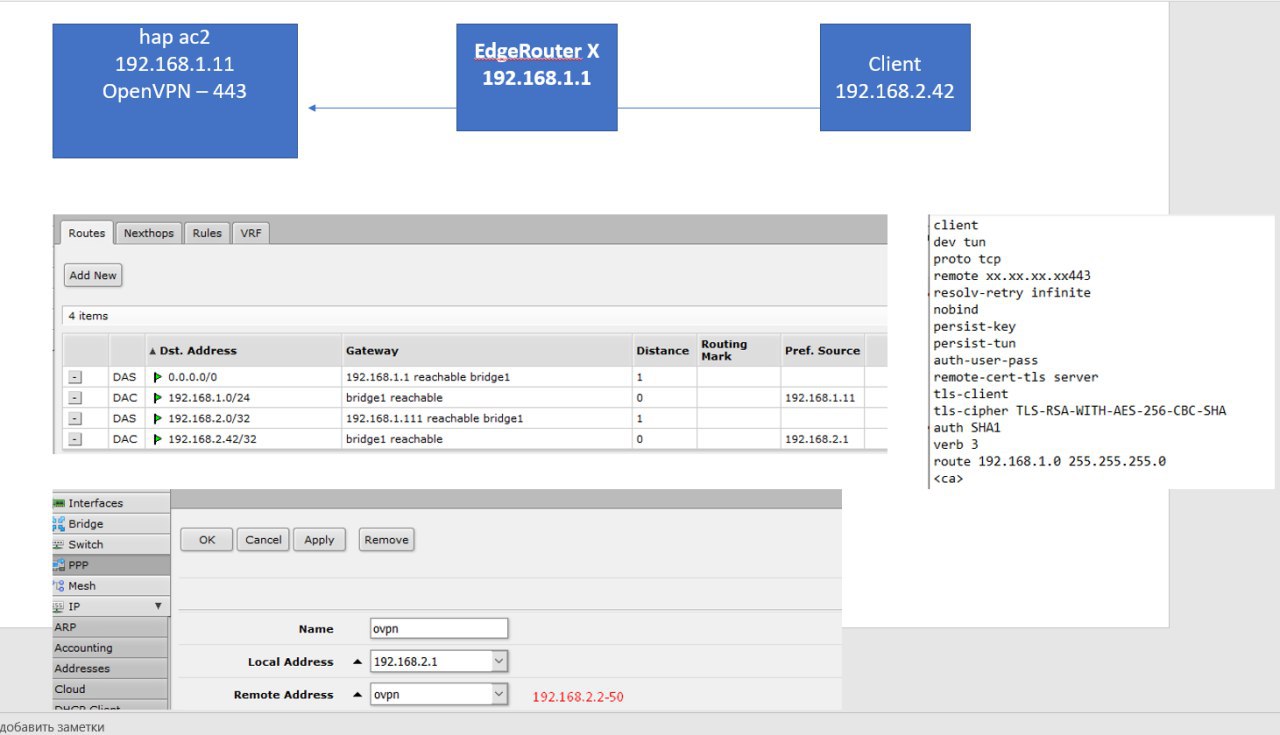
Task: Open the Bridge menu icon
Action: pos(59,524)
